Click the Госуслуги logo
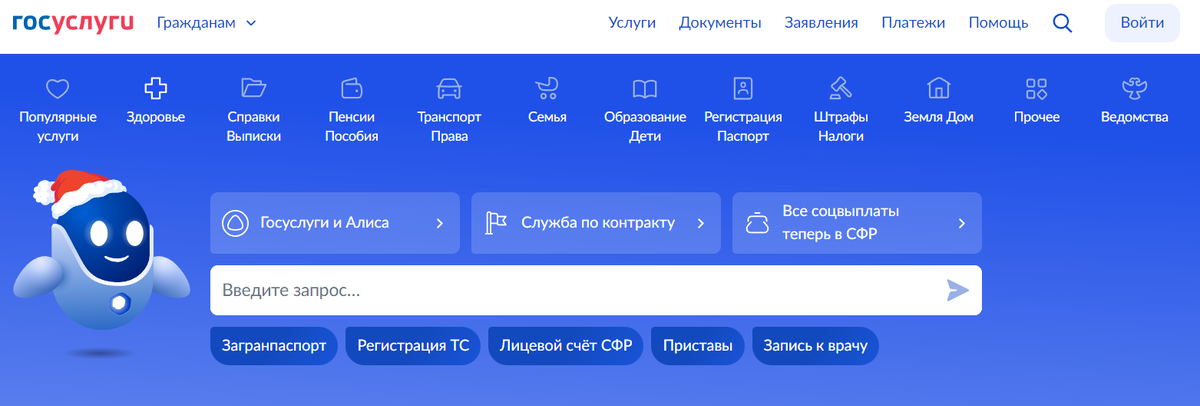The height and width of the screenshot is (406, 1200). point(73,22)
